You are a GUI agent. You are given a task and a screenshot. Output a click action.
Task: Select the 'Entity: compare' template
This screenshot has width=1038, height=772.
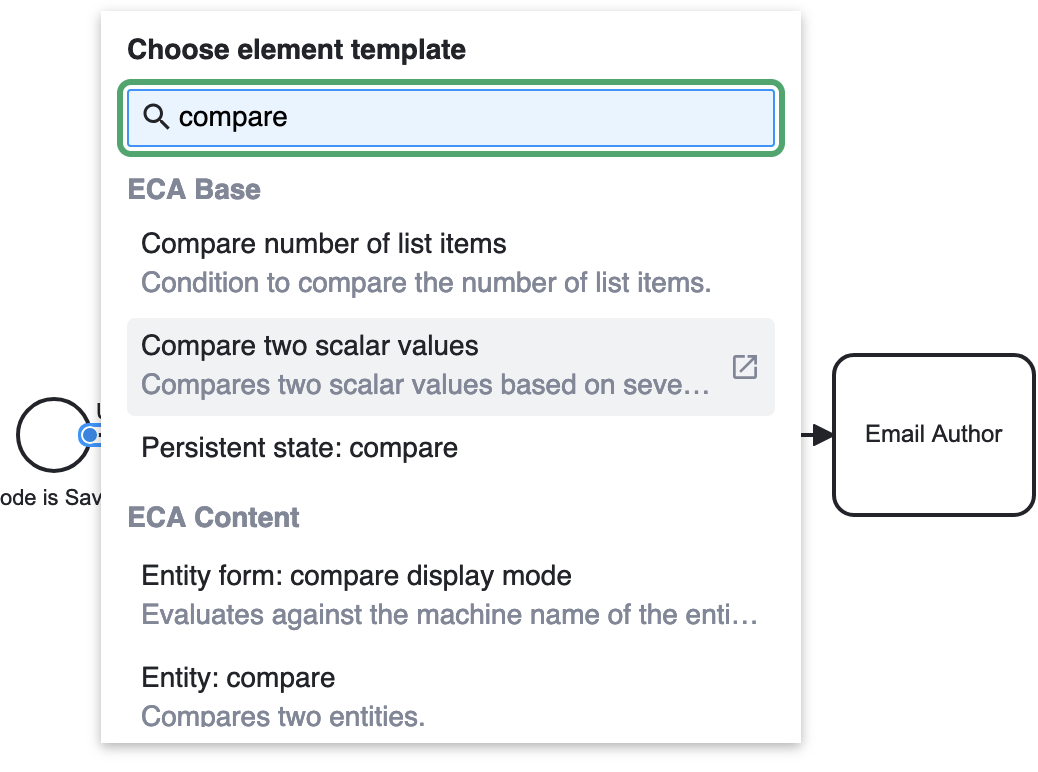pos(238,678)
